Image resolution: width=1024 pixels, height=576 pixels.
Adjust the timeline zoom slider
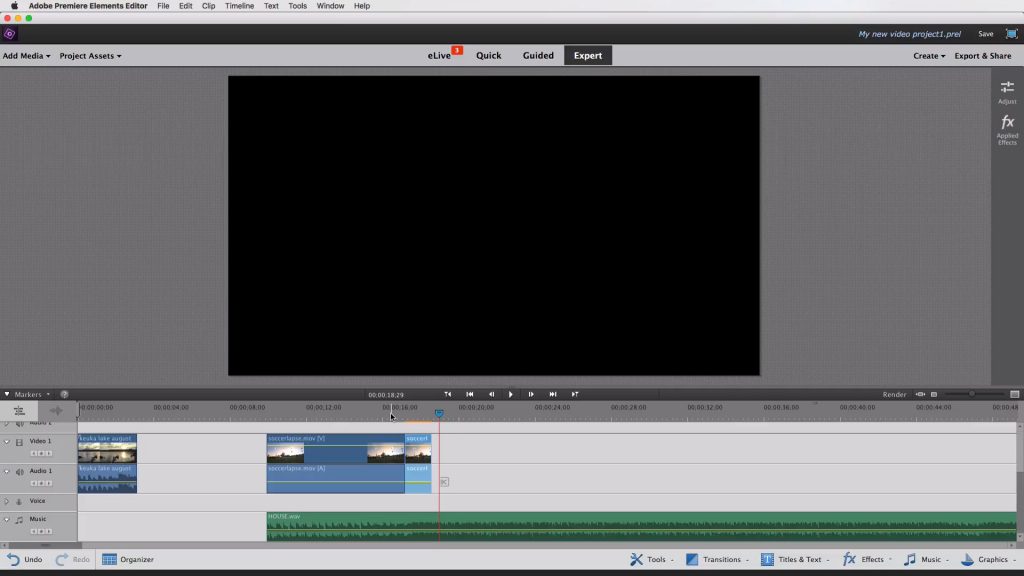(972, 394)
